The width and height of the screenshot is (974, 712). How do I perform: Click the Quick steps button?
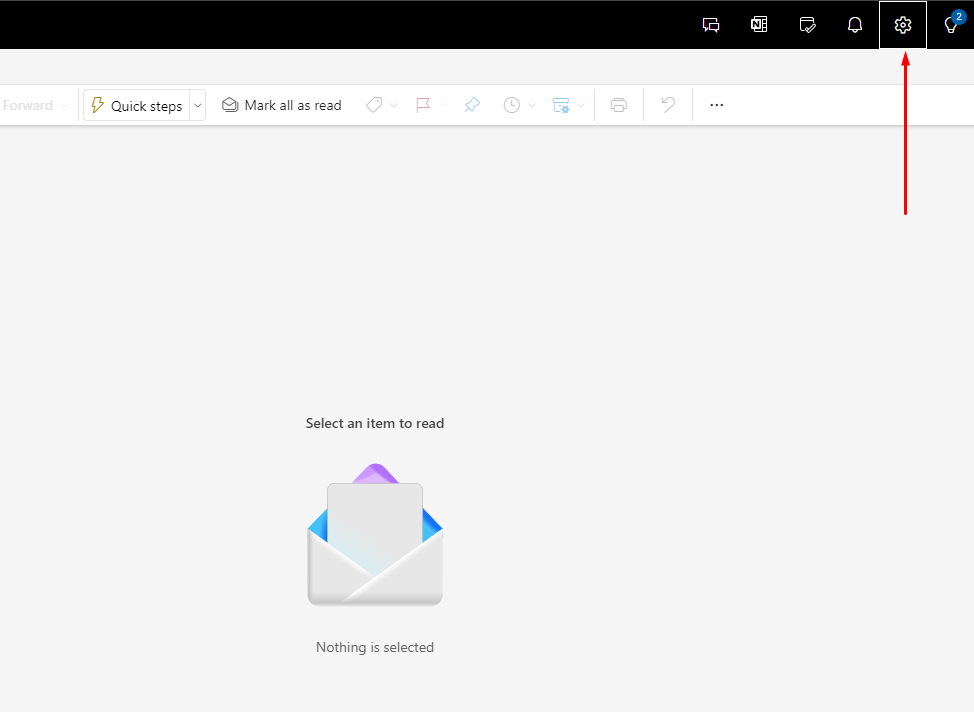[x=137, y=105]
